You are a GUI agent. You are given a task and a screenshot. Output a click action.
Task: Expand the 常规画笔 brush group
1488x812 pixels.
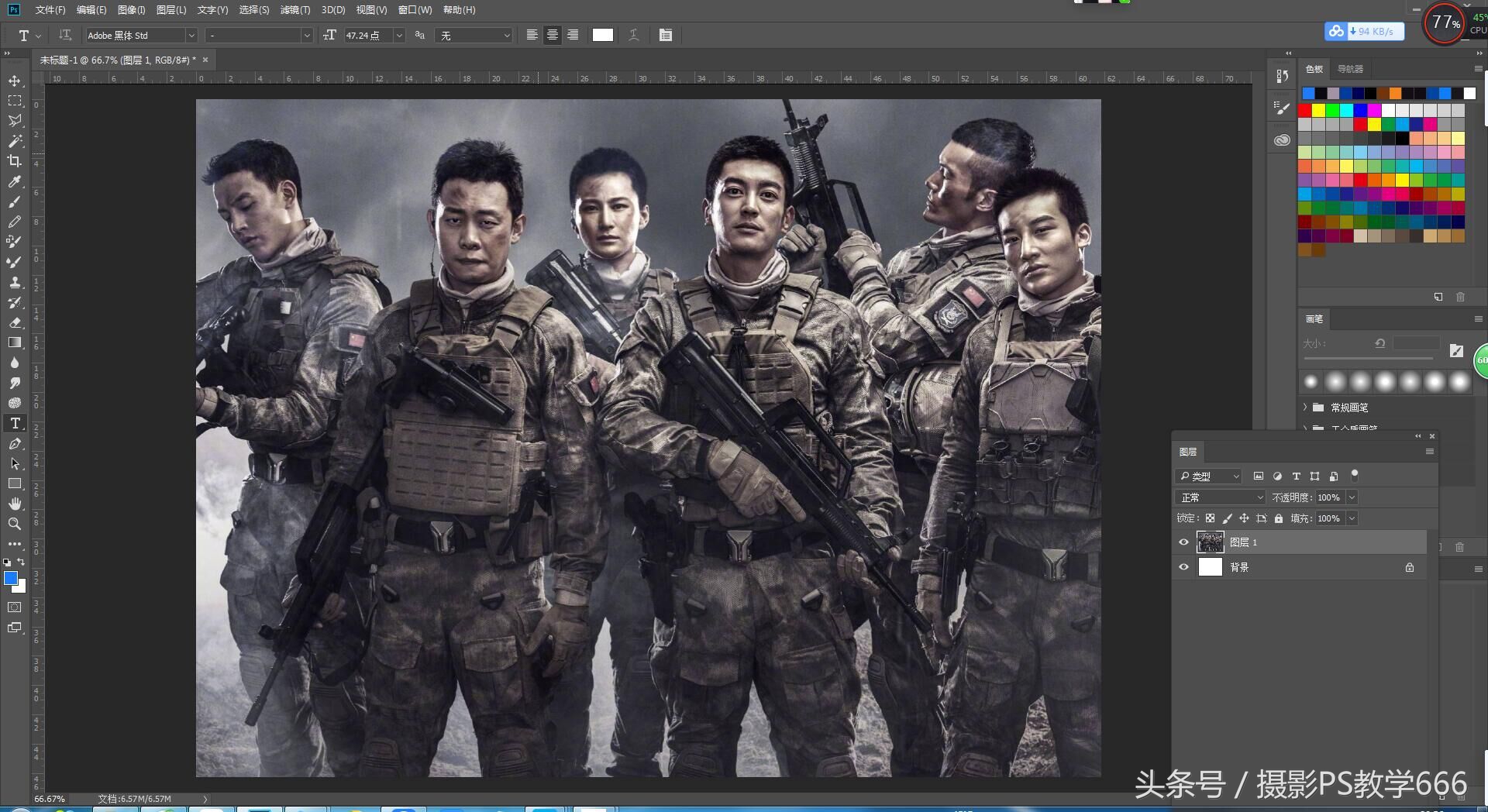pos(1306,407)
